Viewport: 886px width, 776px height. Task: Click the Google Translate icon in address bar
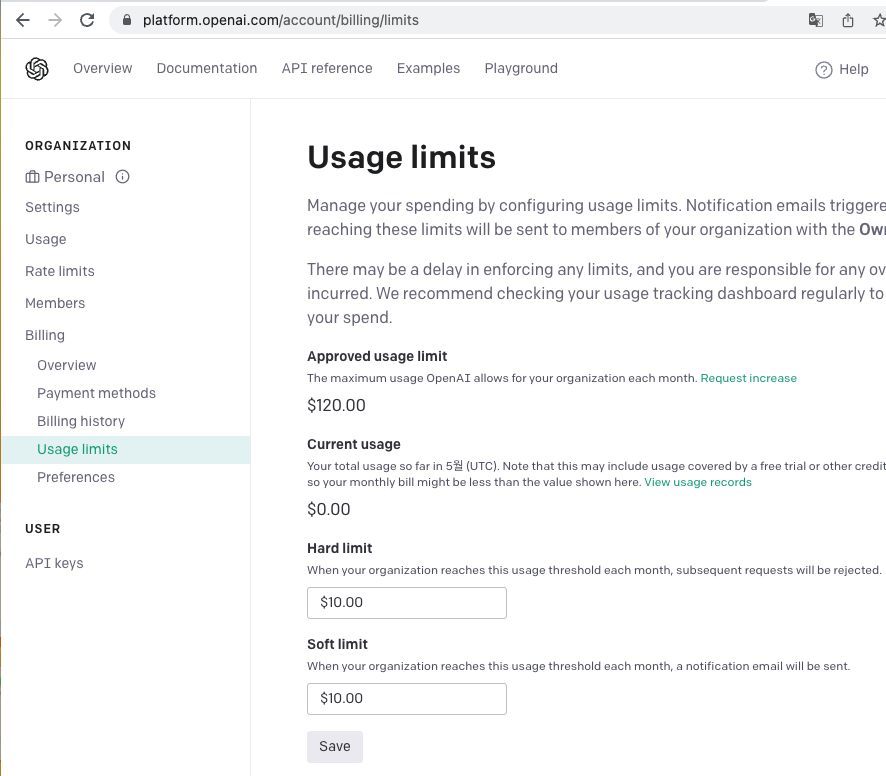coord(816,20)
